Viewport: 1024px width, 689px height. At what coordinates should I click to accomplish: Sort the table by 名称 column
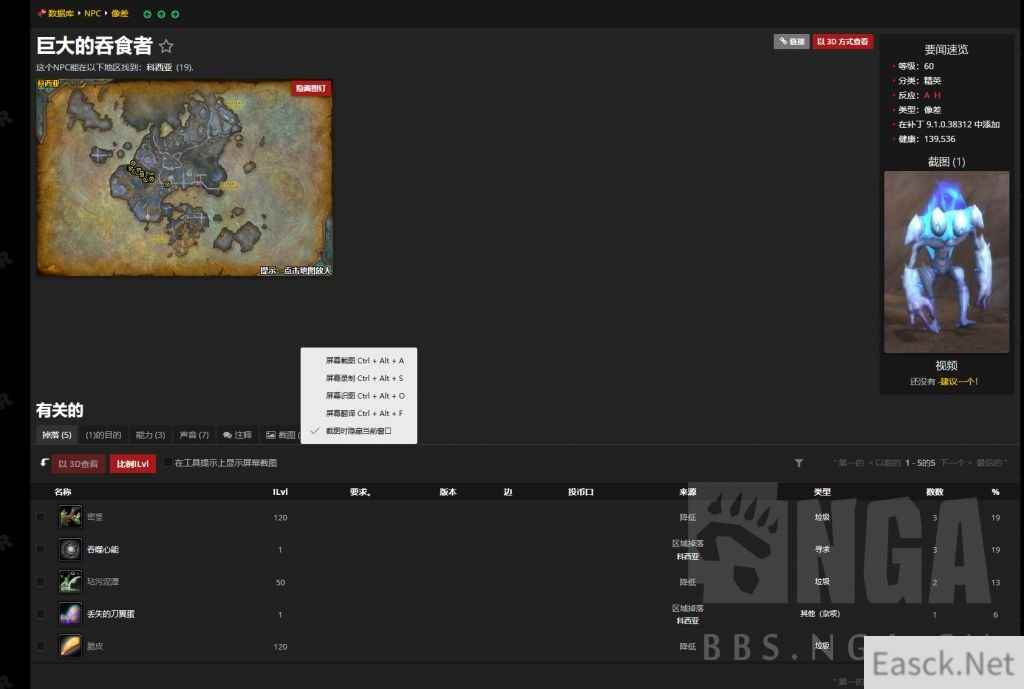[63, 492]
